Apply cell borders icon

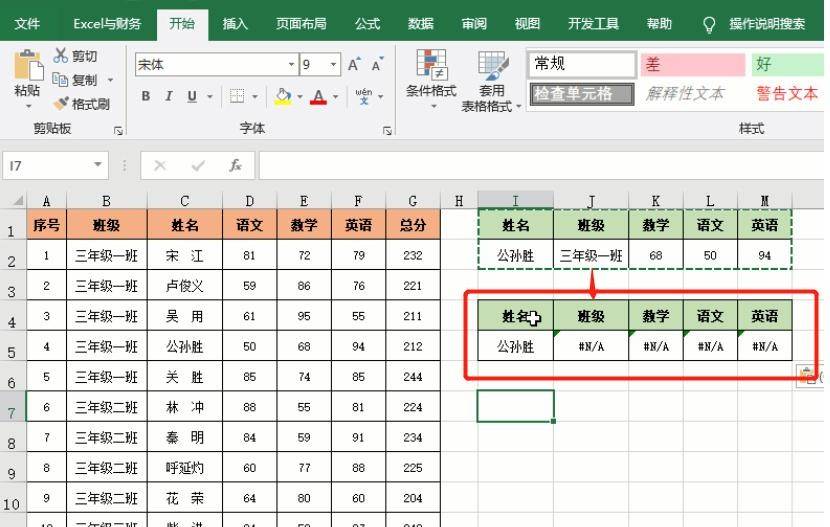tap(237, 96)
